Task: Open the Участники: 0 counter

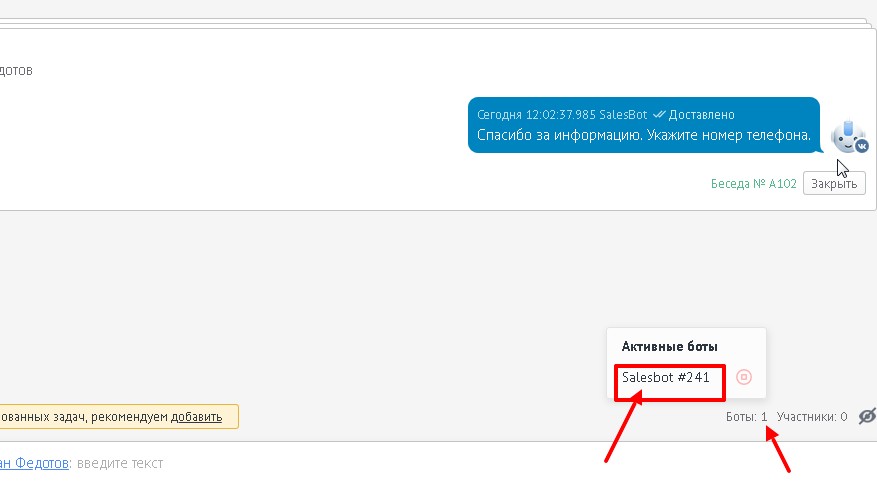Action: (x=812, y=417)
